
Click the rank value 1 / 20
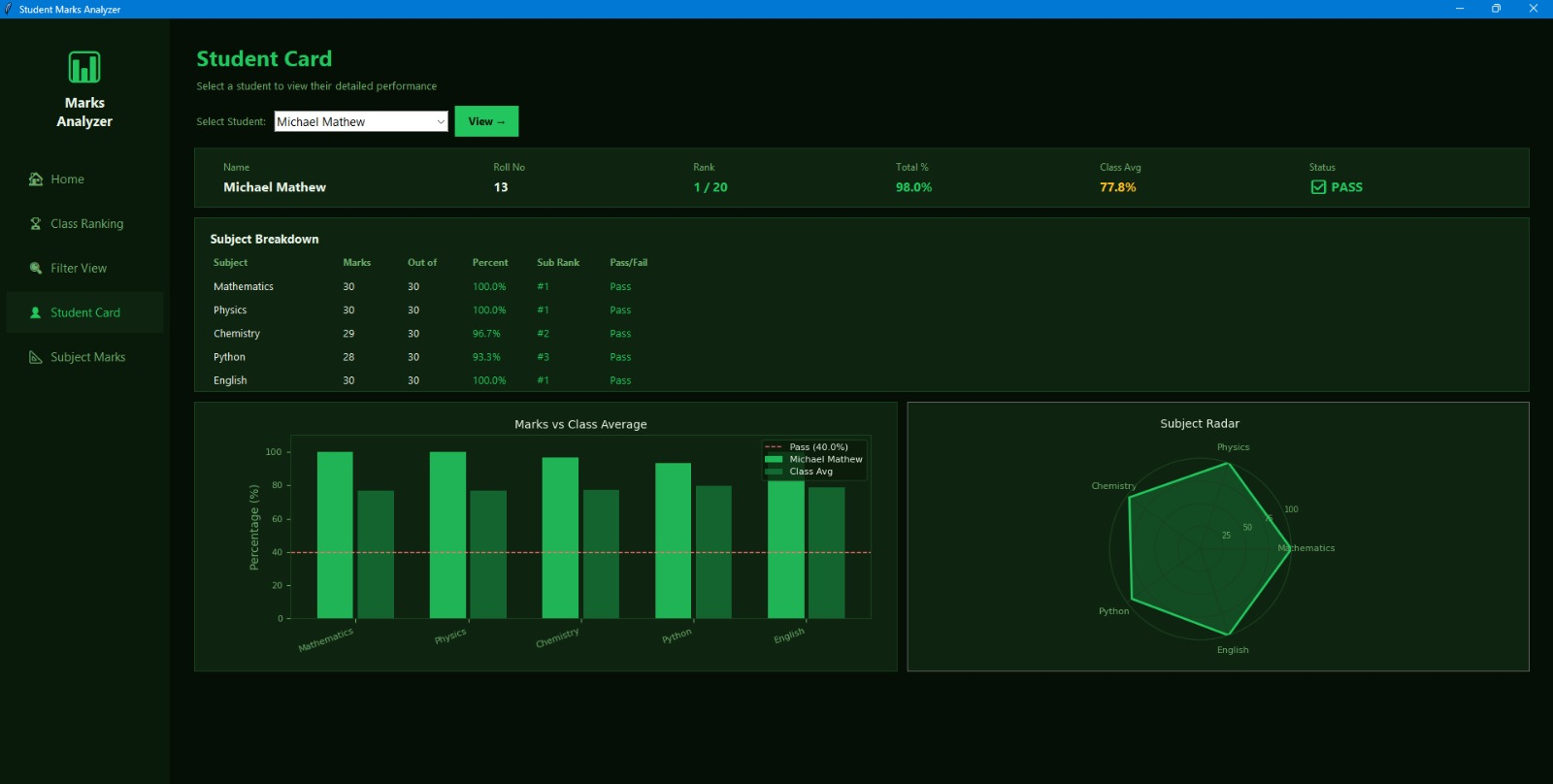pos(710,187)
